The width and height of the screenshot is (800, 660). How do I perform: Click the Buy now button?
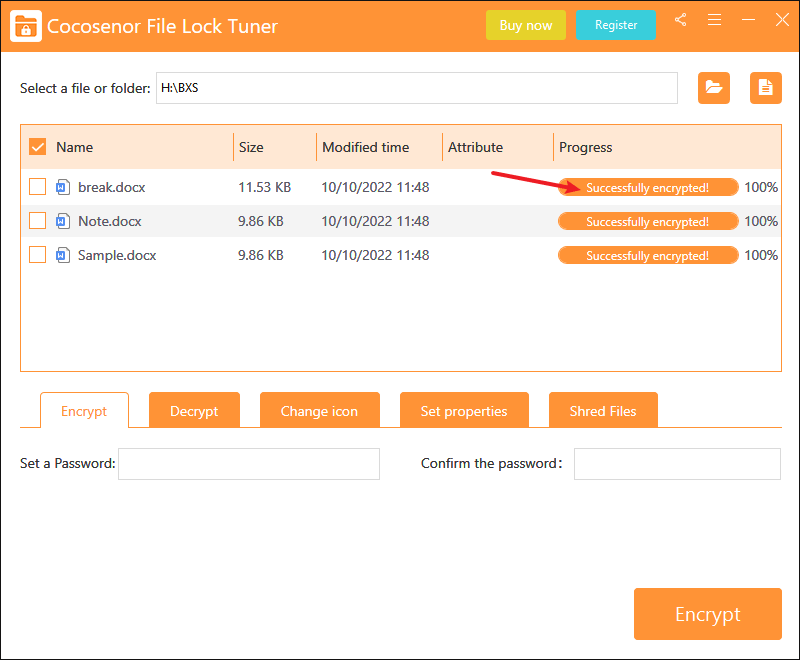point(526,25)
